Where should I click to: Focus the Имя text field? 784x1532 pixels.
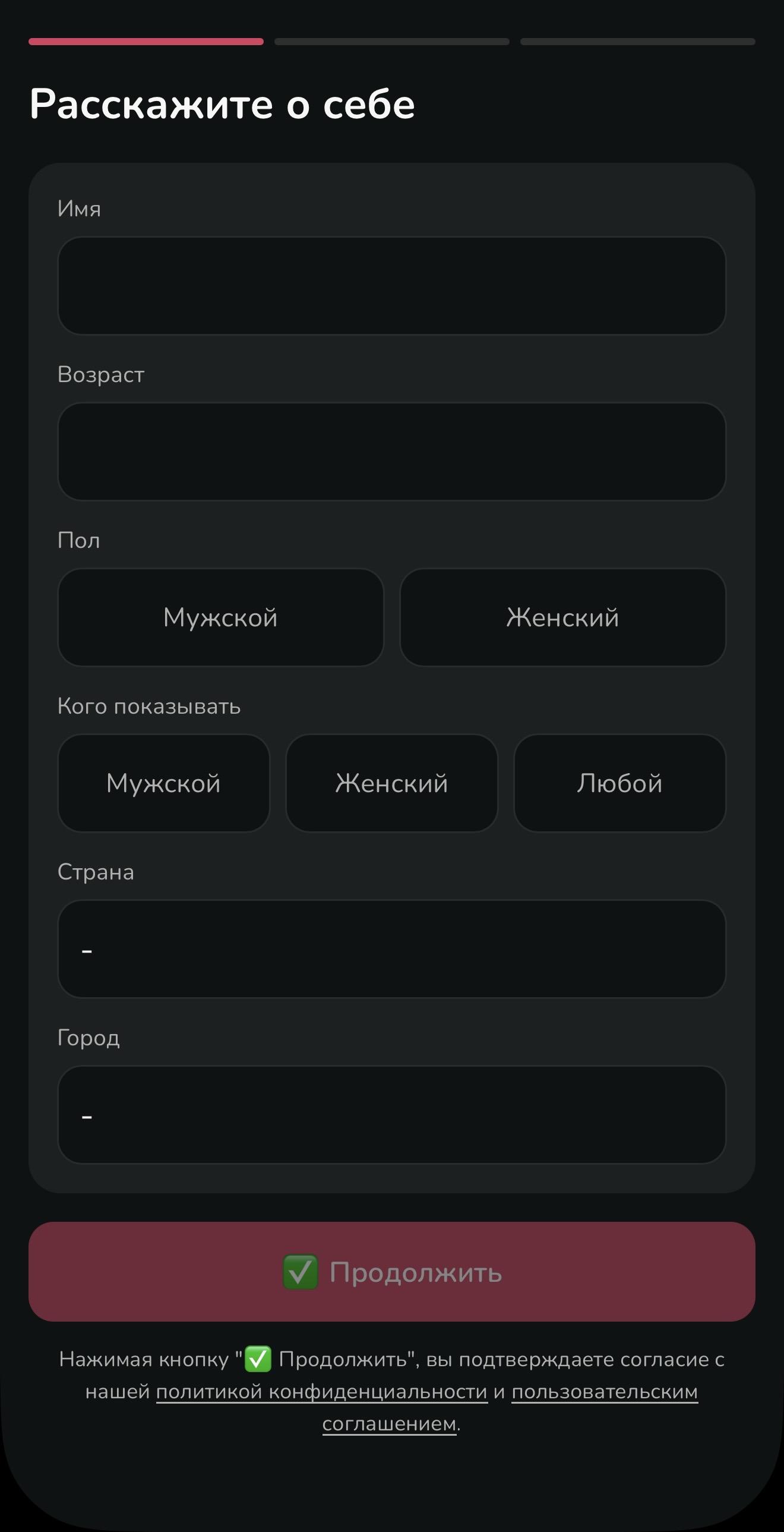coord(391,286)
